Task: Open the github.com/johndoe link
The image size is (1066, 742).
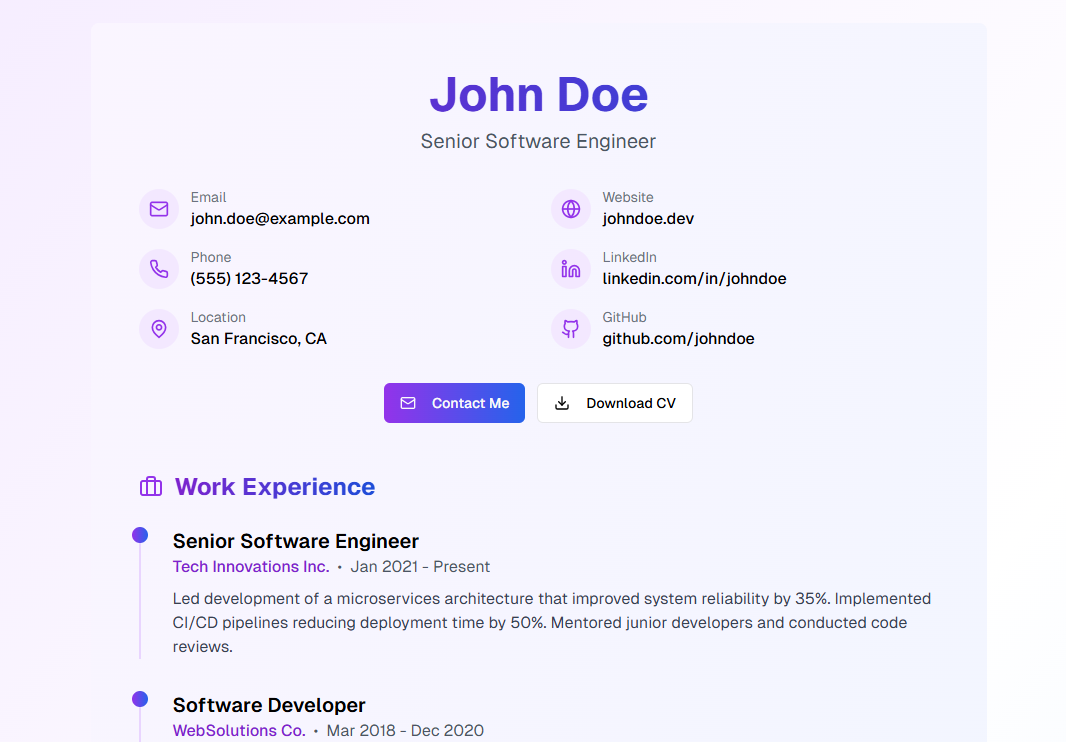Action: click(x=678, y=339)
